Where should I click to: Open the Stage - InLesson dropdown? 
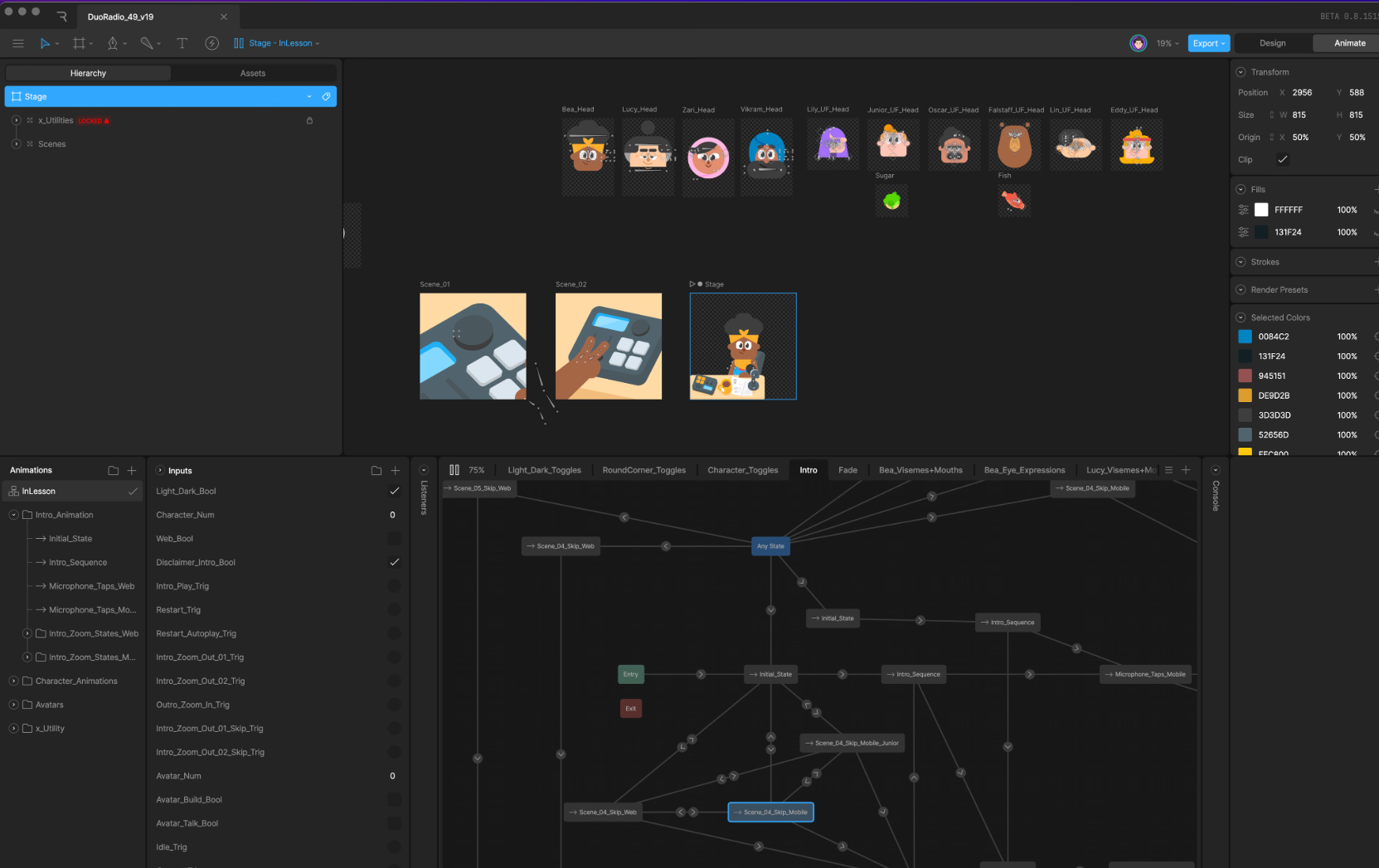pyautogui.click(x=277, y=43)
